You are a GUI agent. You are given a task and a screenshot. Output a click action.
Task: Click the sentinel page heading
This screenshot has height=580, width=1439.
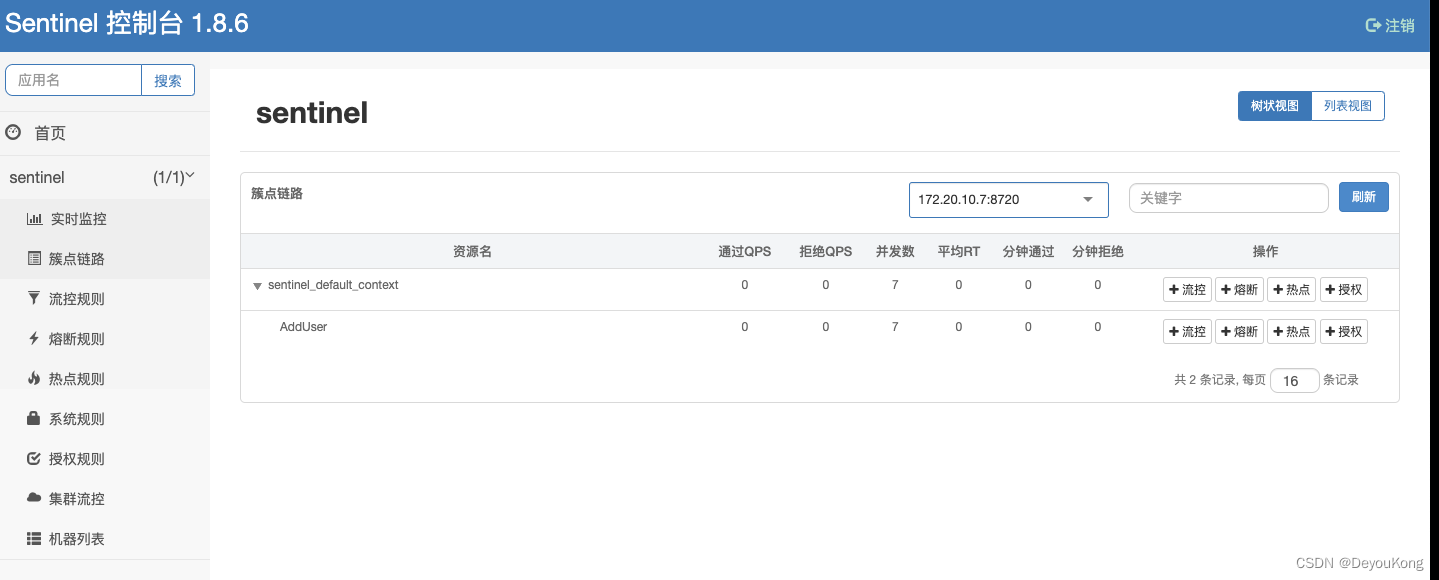click(312, 113)
